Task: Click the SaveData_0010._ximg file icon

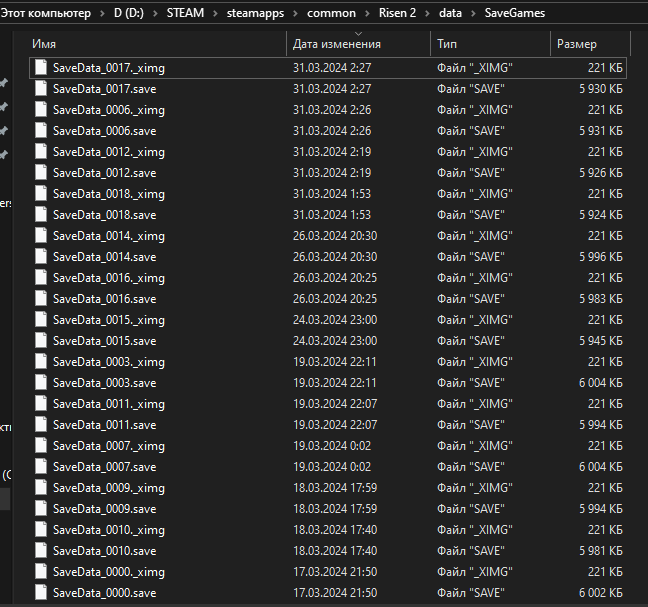Action: (x=41, y=530)
